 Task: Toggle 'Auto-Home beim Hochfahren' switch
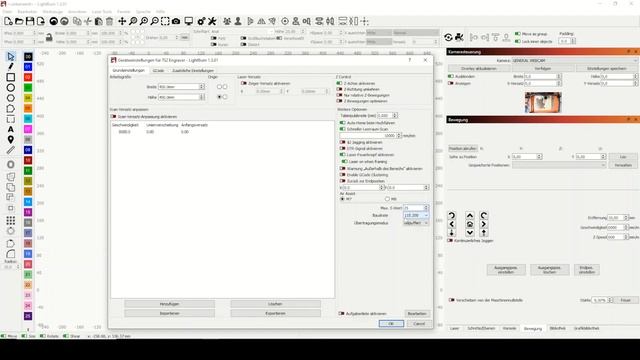point(342,122)
